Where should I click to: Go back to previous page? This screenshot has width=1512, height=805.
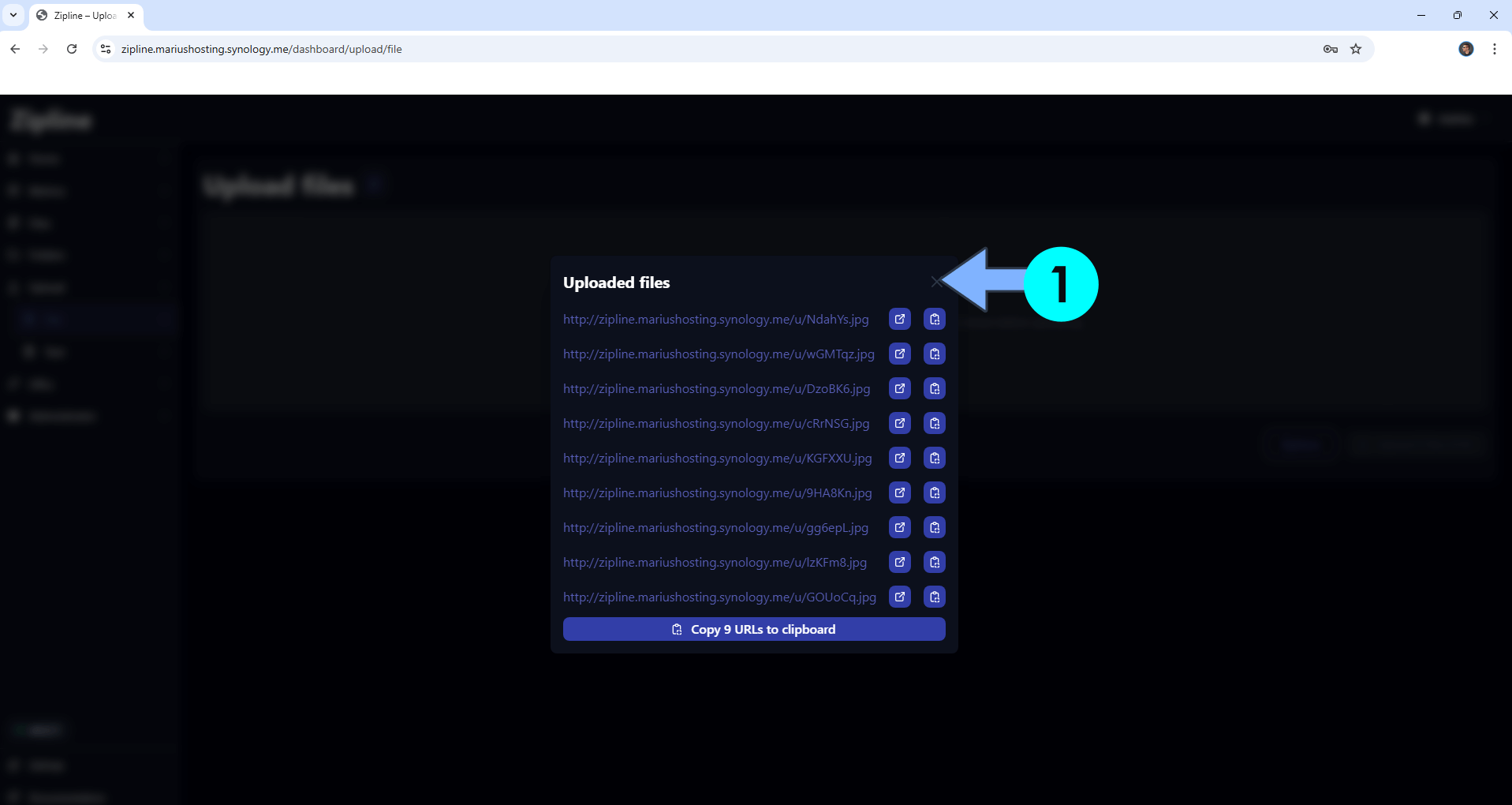15,49
